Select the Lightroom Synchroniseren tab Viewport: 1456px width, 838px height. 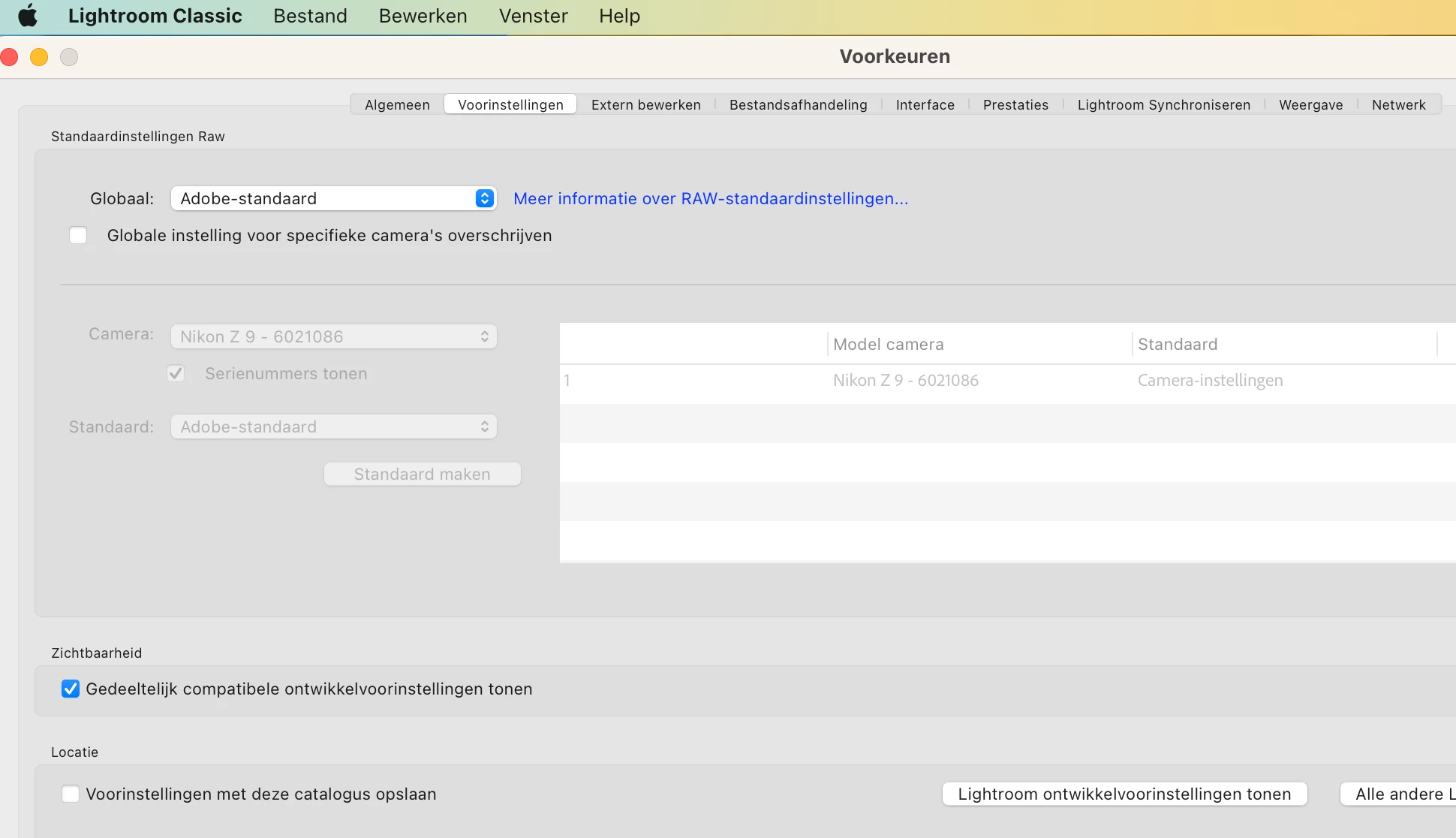coord(1163,104)
